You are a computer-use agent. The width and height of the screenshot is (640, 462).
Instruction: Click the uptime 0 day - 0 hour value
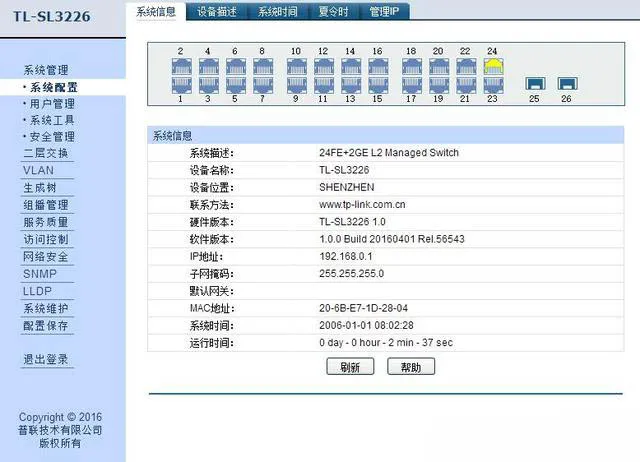point(386,342)
